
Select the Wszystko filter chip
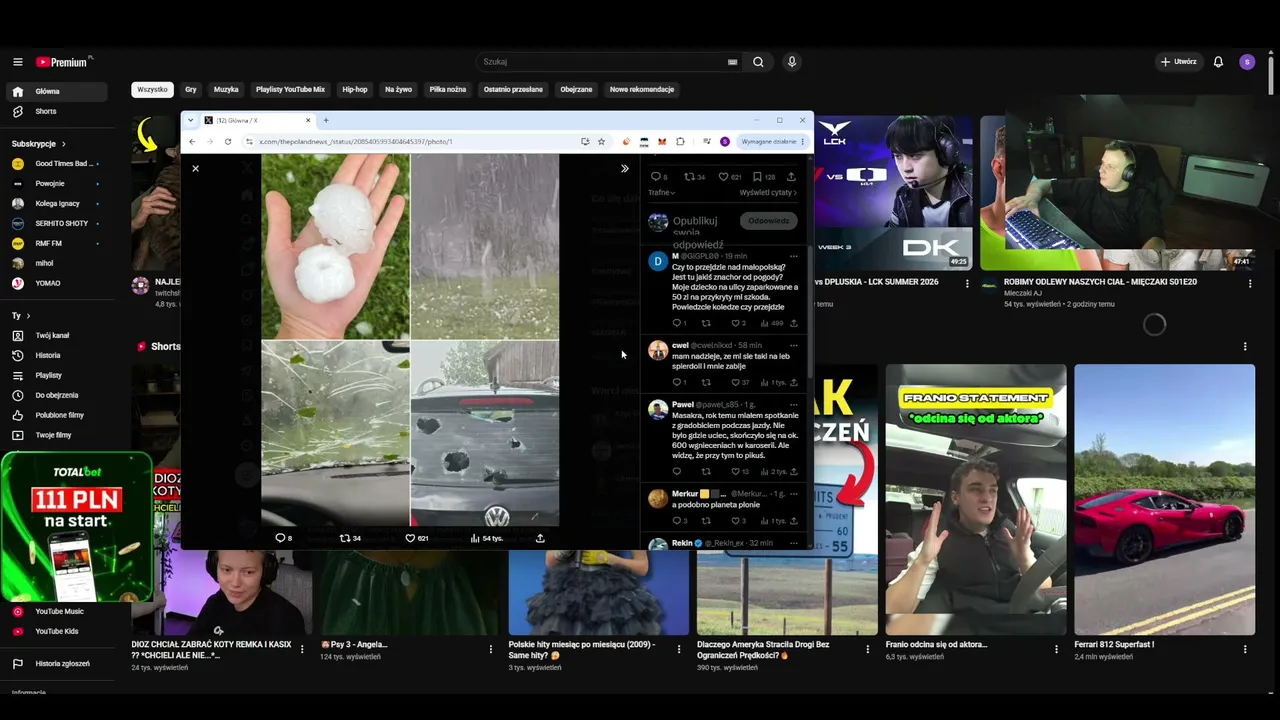click(x=152, y=90)
